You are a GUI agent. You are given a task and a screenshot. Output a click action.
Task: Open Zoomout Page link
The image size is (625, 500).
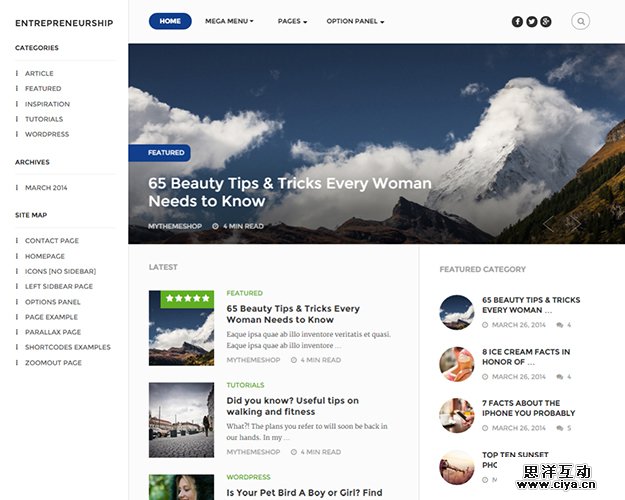click(x=53, y=363)
